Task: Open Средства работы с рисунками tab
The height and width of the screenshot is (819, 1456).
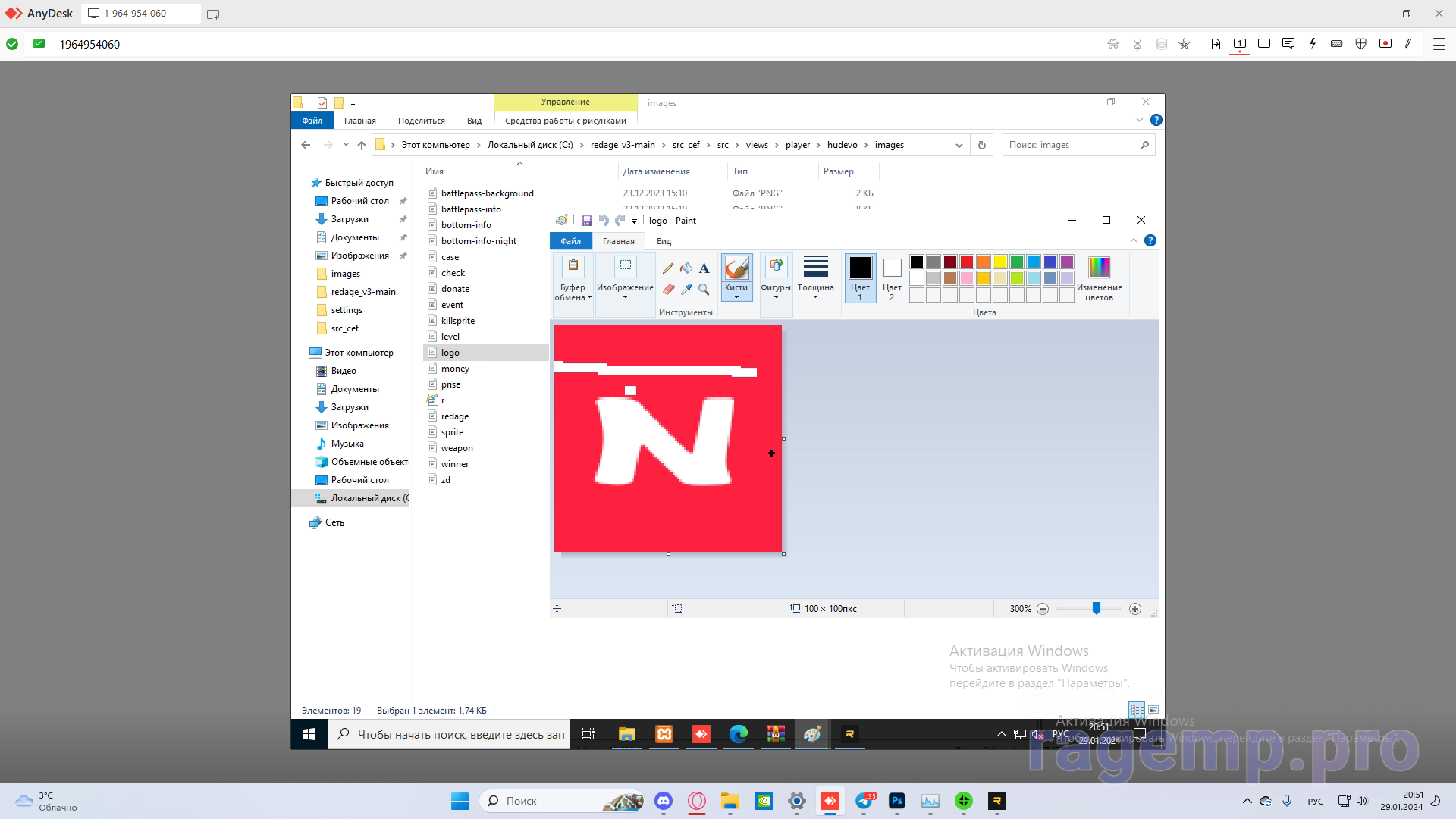Action: pyautogui.click(x=566, y=121)
